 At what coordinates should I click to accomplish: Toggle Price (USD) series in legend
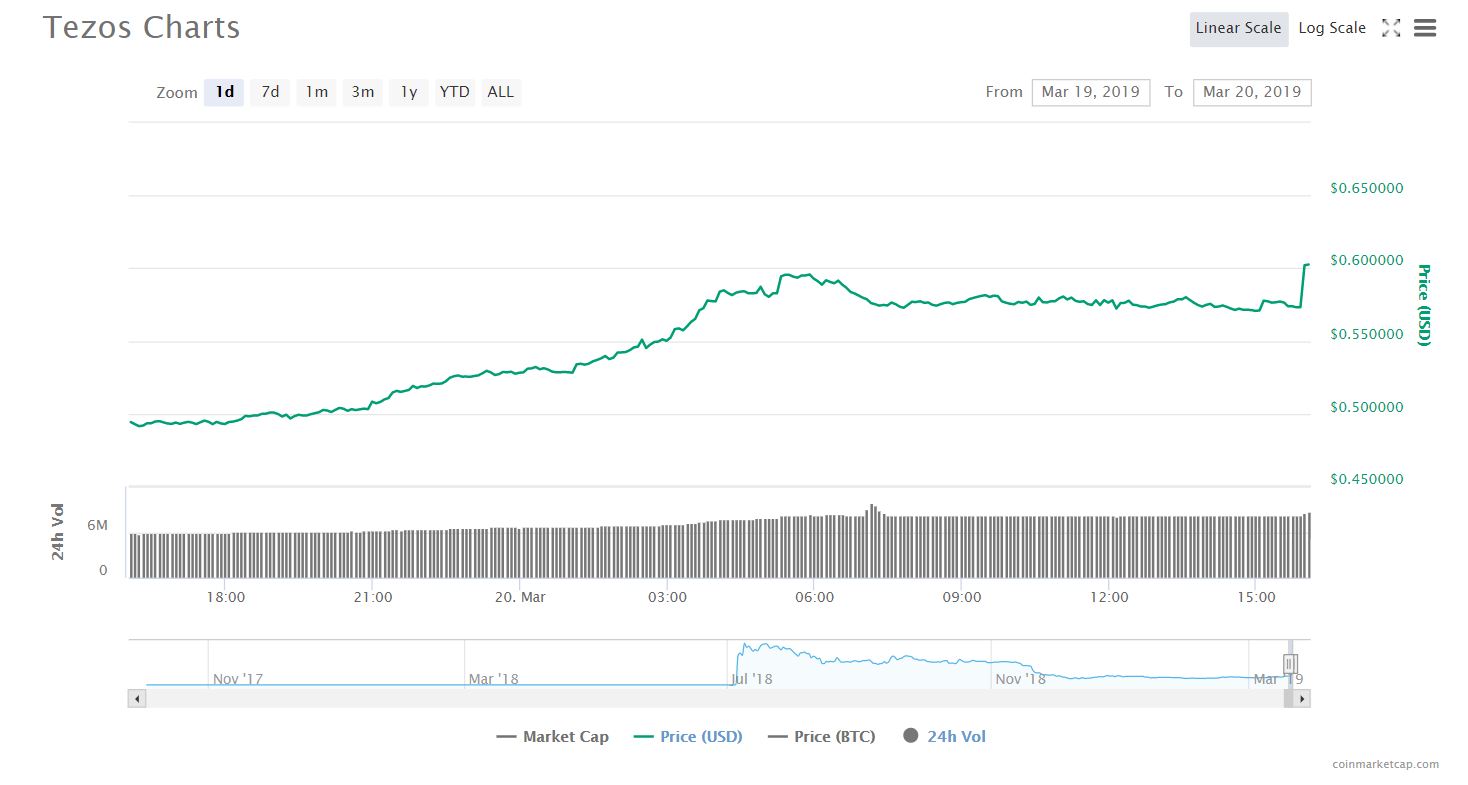pos(689,737)
